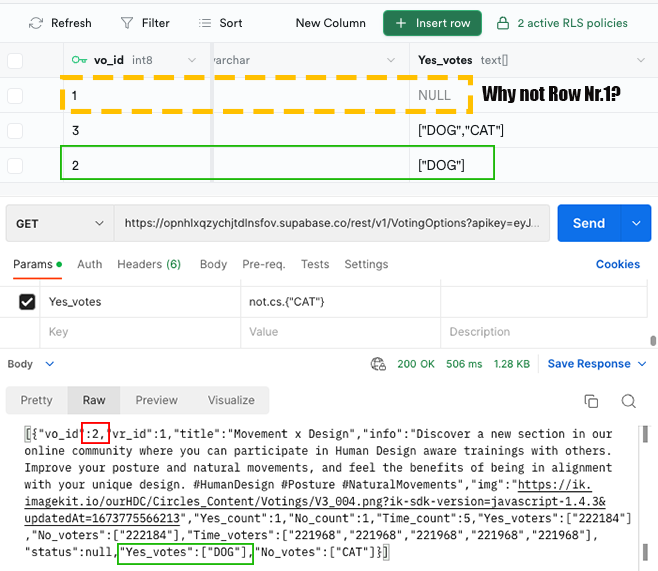Click the 200 OK status text
The image size is (658, 571).
click(x=415, y=364)
